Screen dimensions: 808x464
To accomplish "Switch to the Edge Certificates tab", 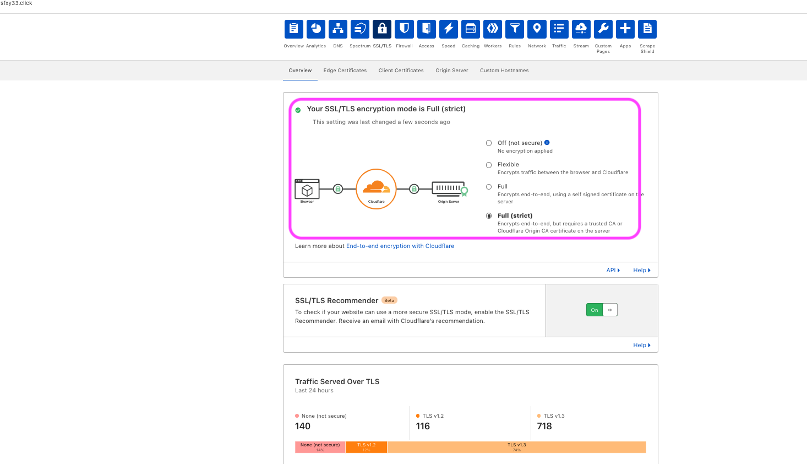I will 345,71.
